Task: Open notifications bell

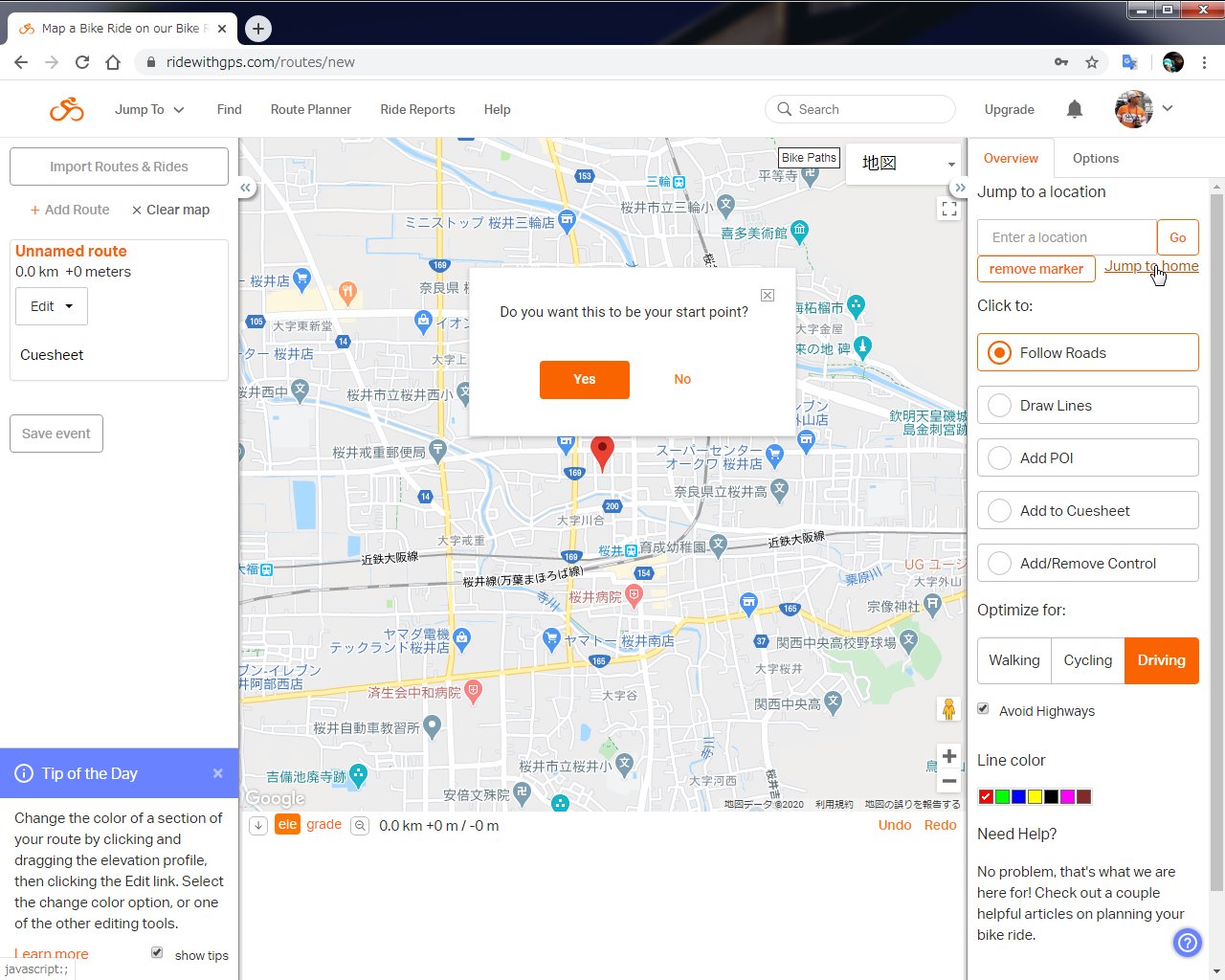Action: coord(1075,109)
